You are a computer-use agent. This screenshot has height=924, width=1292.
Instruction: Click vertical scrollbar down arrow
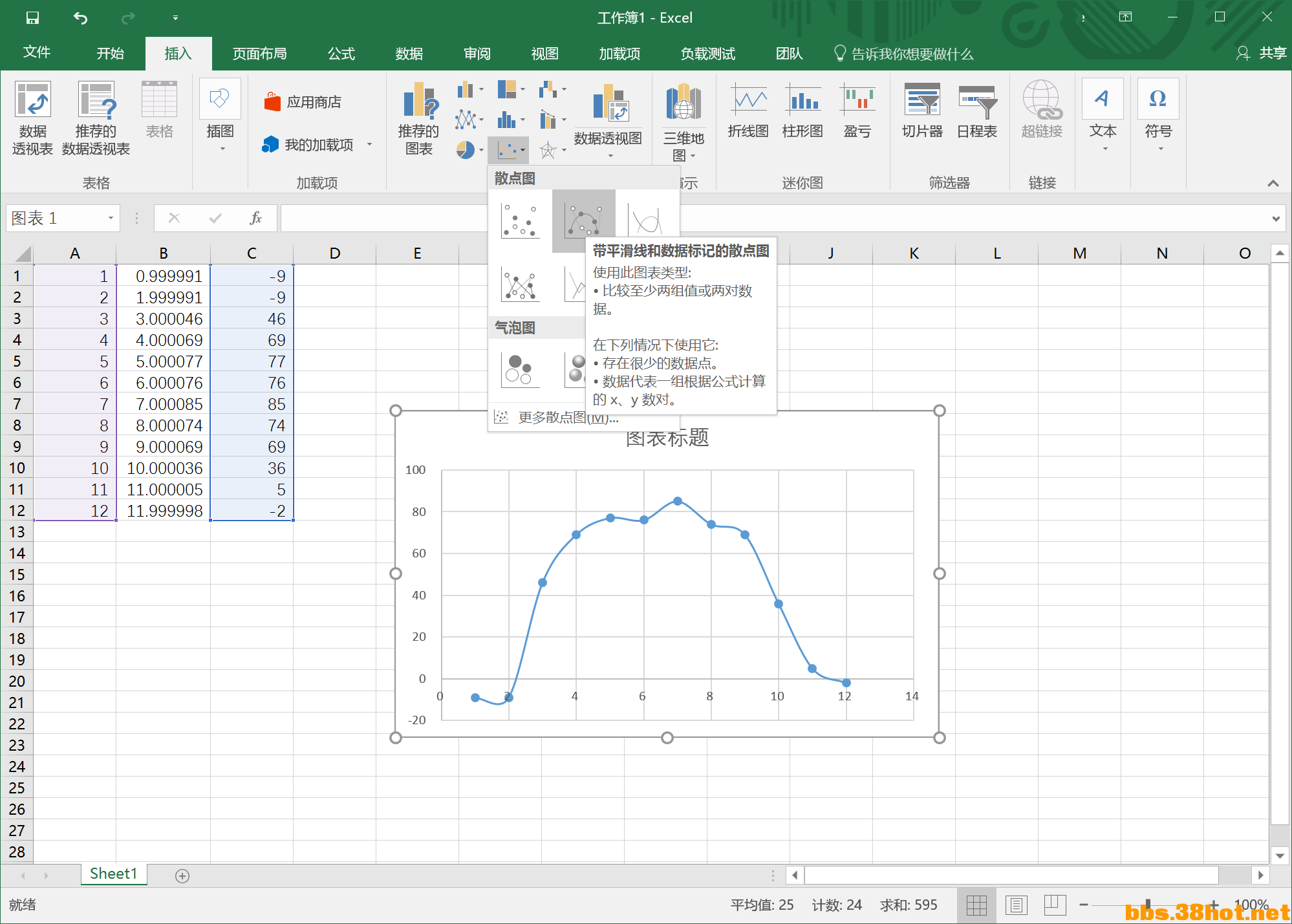click(x=1280, y=855)
